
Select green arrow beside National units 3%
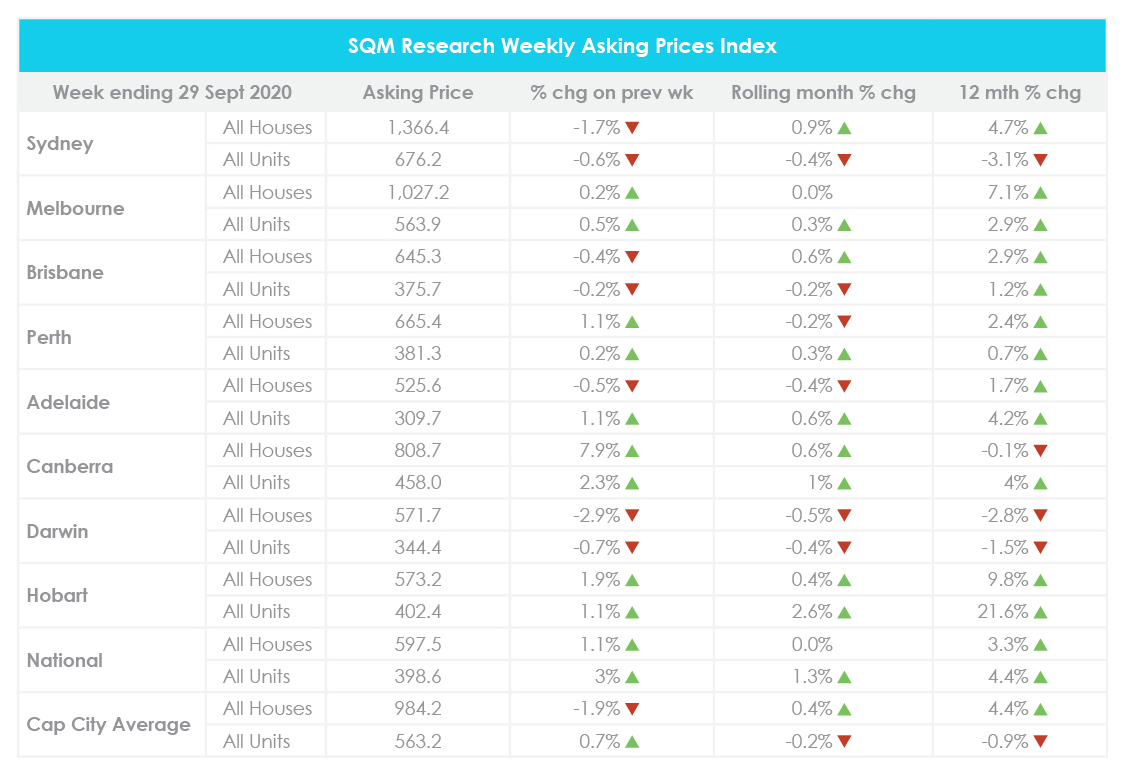tap(632, 677)
